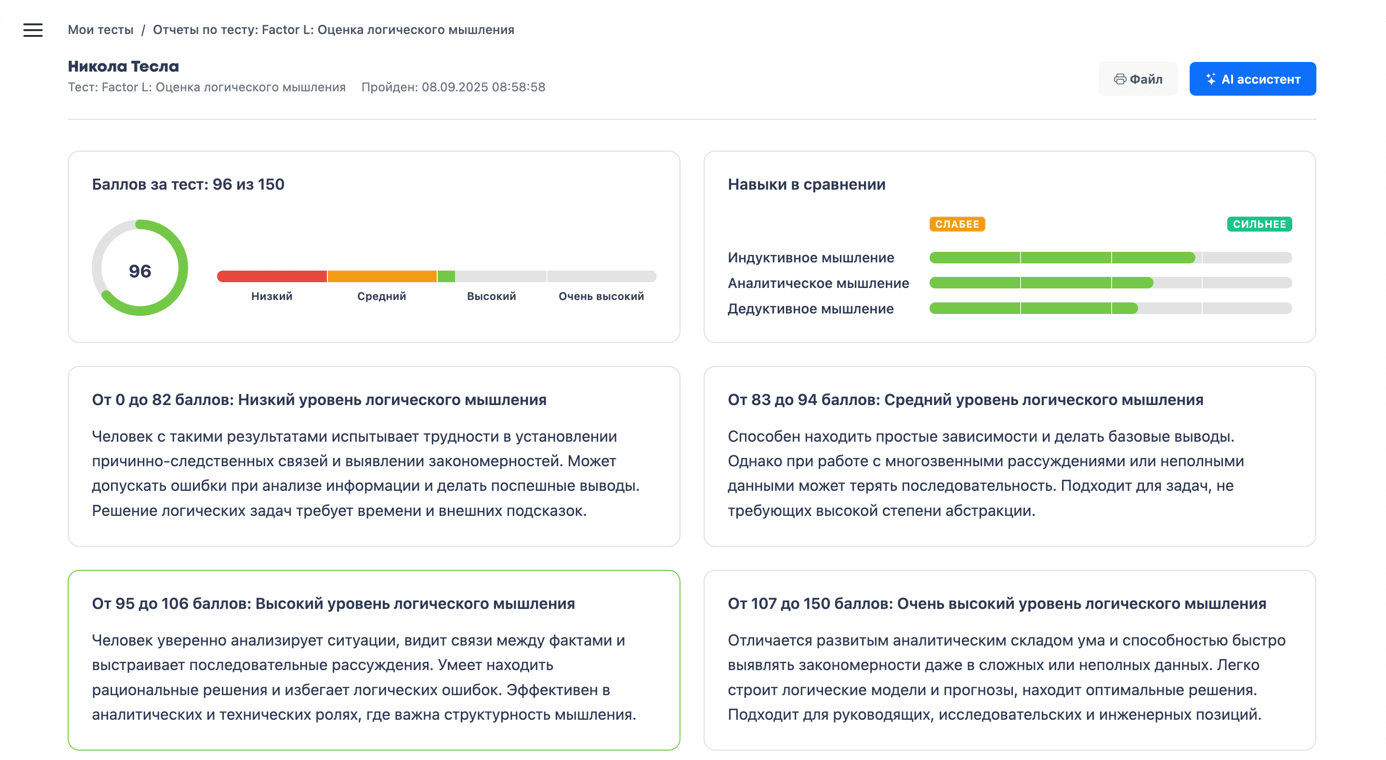The width and height of the screenshot is (1386, 760).
Task: Click the sparkle icon on AI ассистент
Action: [x=1210, y=79]
